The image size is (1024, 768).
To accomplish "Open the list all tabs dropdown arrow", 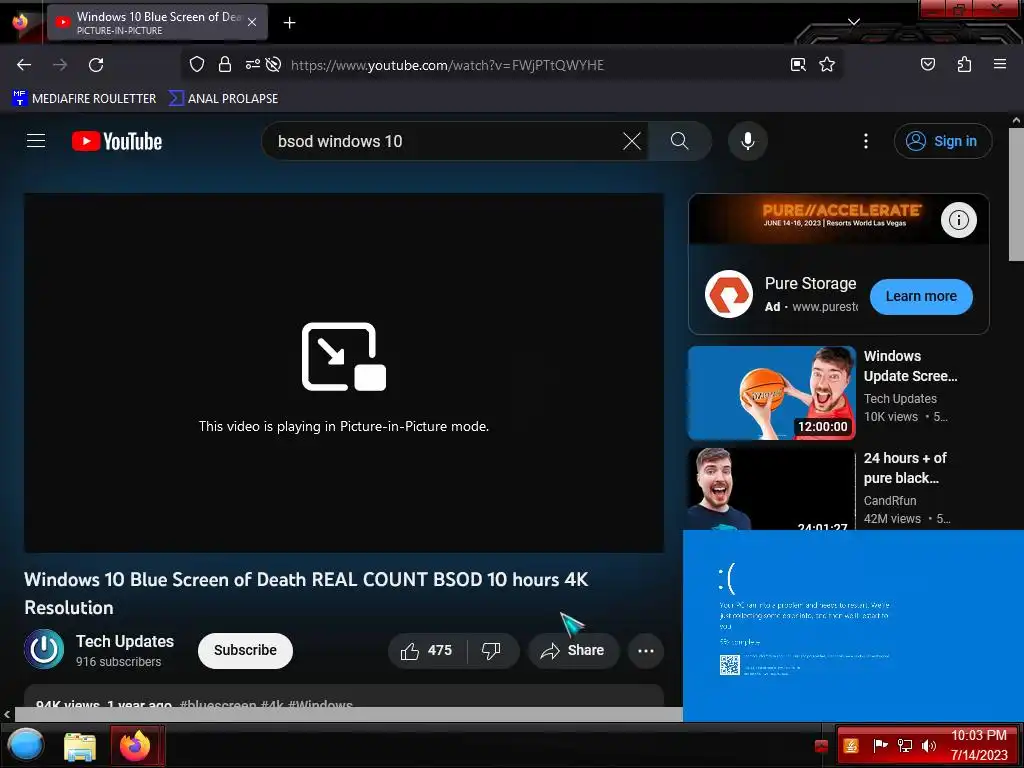I will click(853, 22).
